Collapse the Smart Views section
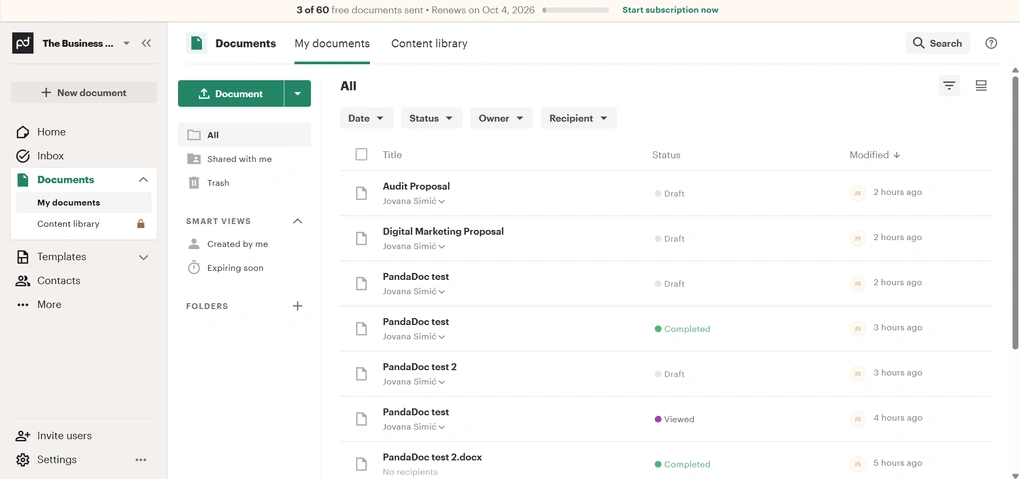Image resolution: width=1020 pixels, height=479 pixels. coord(297,221)
